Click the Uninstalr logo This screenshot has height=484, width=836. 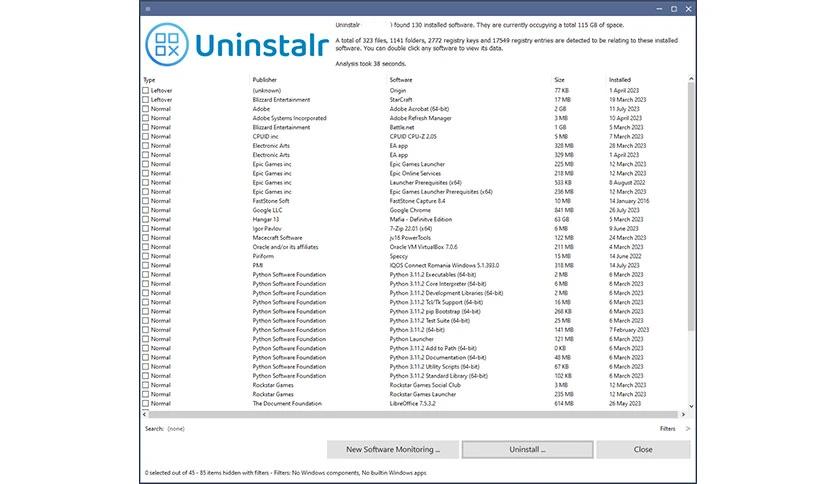point(237,45)
